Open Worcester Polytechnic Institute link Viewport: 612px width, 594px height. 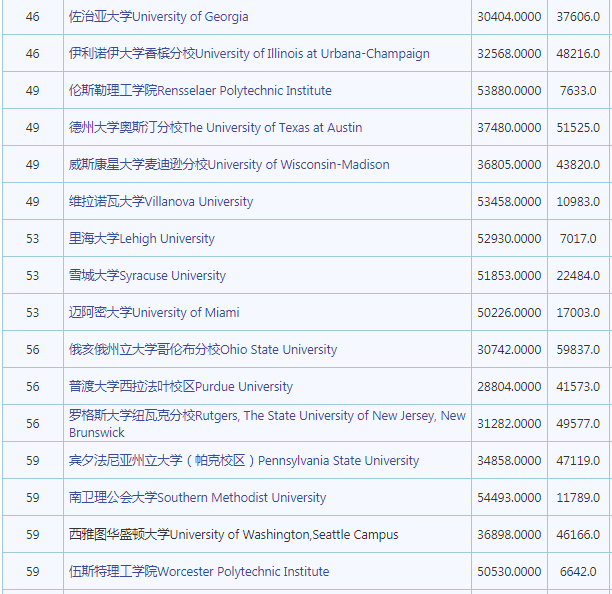[x=199, y=572]
